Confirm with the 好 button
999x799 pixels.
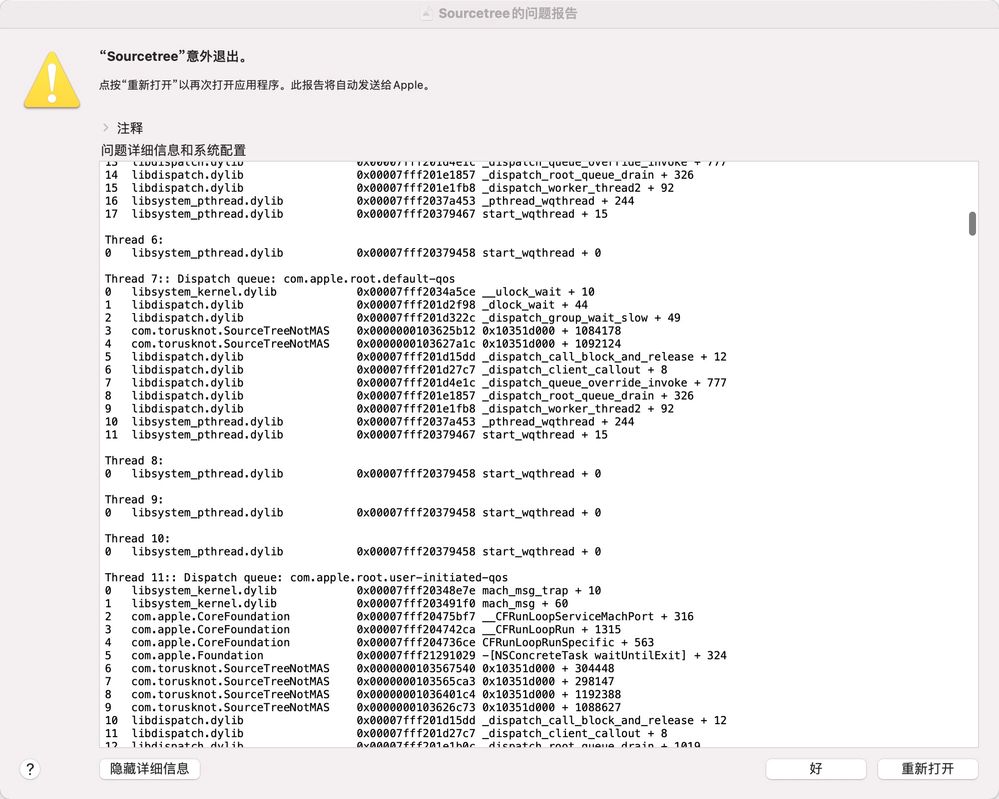tap(816, 768)
